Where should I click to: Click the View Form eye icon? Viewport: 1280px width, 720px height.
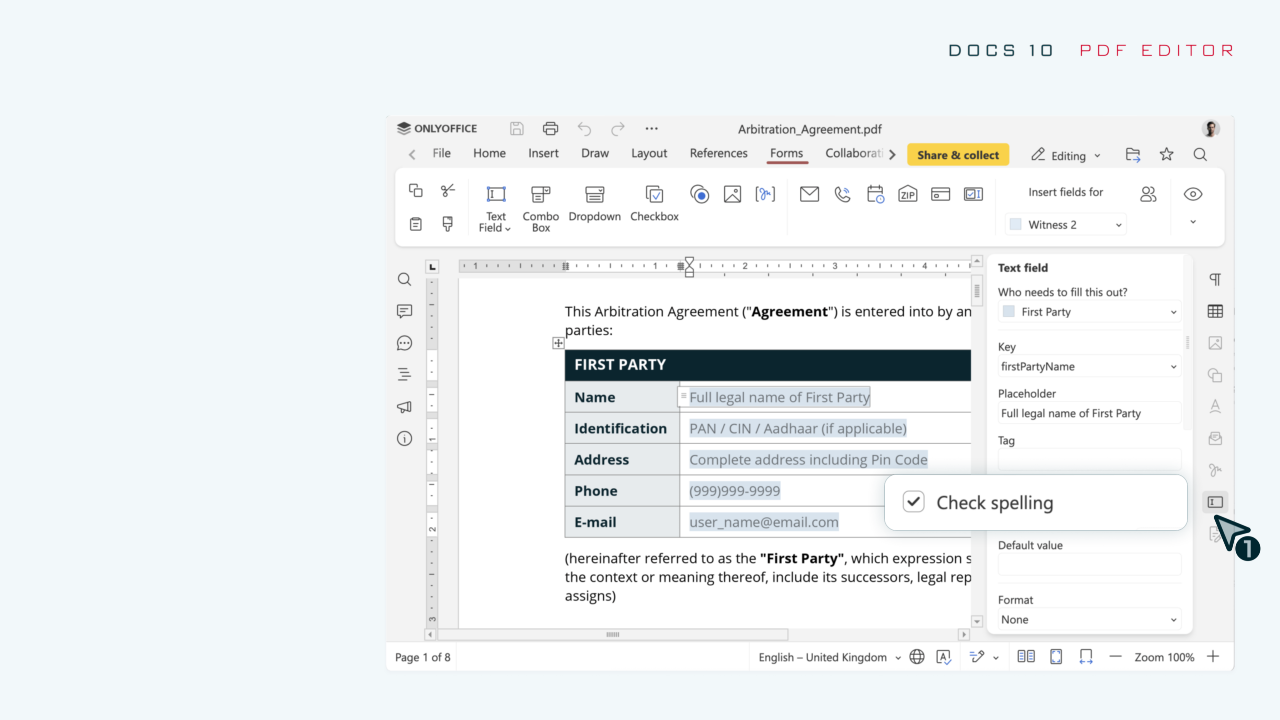(1193, 194)
